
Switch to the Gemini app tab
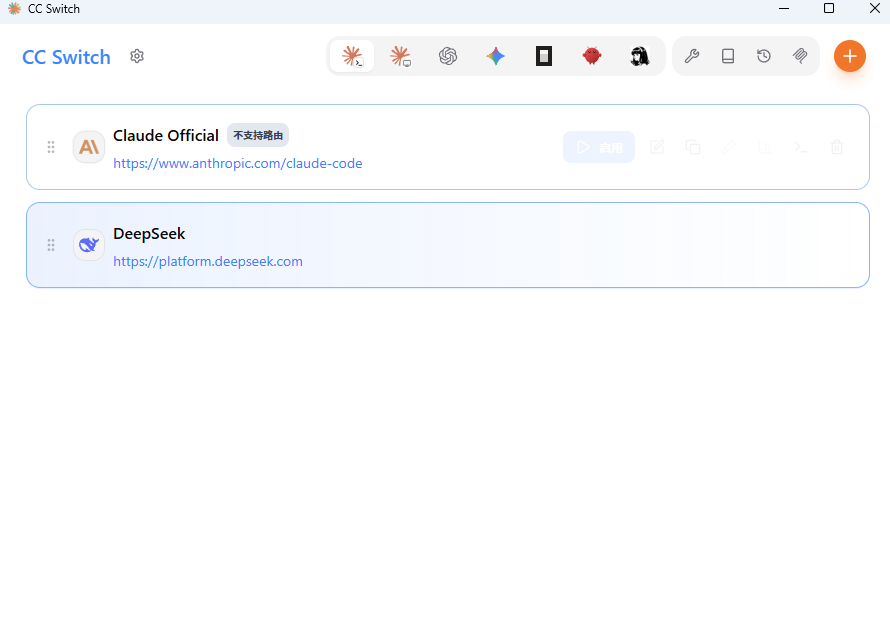pyautogui.click(x=496, y=56)
